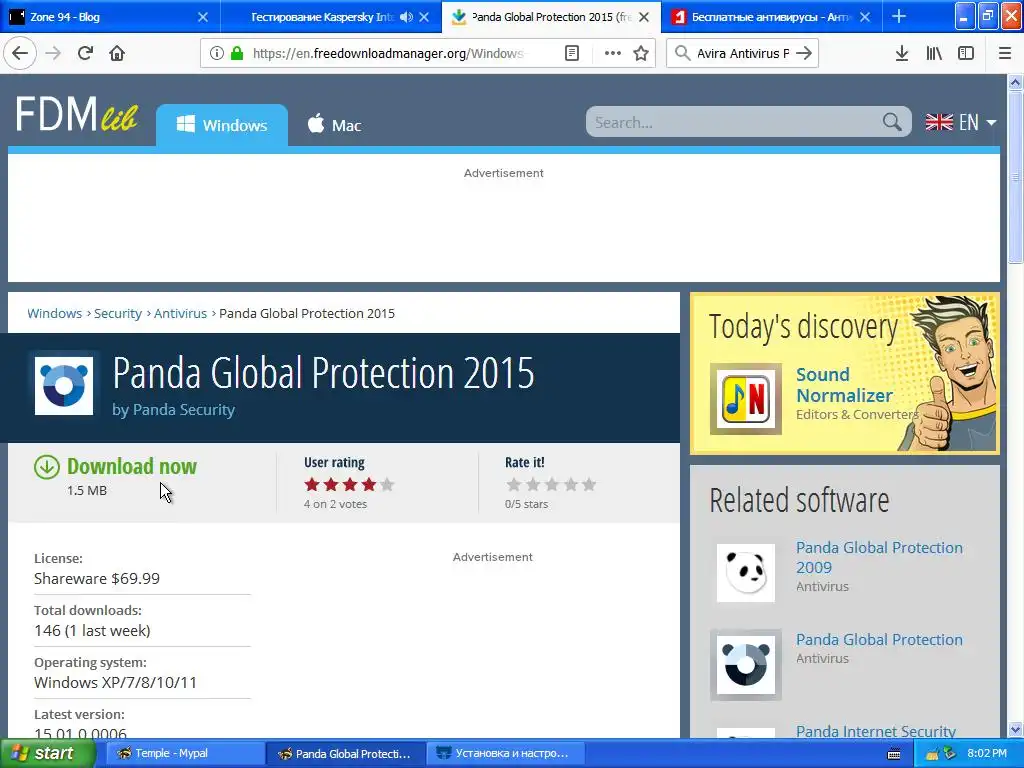Open the downloads panel
1024x768 pixels.
coord(902,54)
